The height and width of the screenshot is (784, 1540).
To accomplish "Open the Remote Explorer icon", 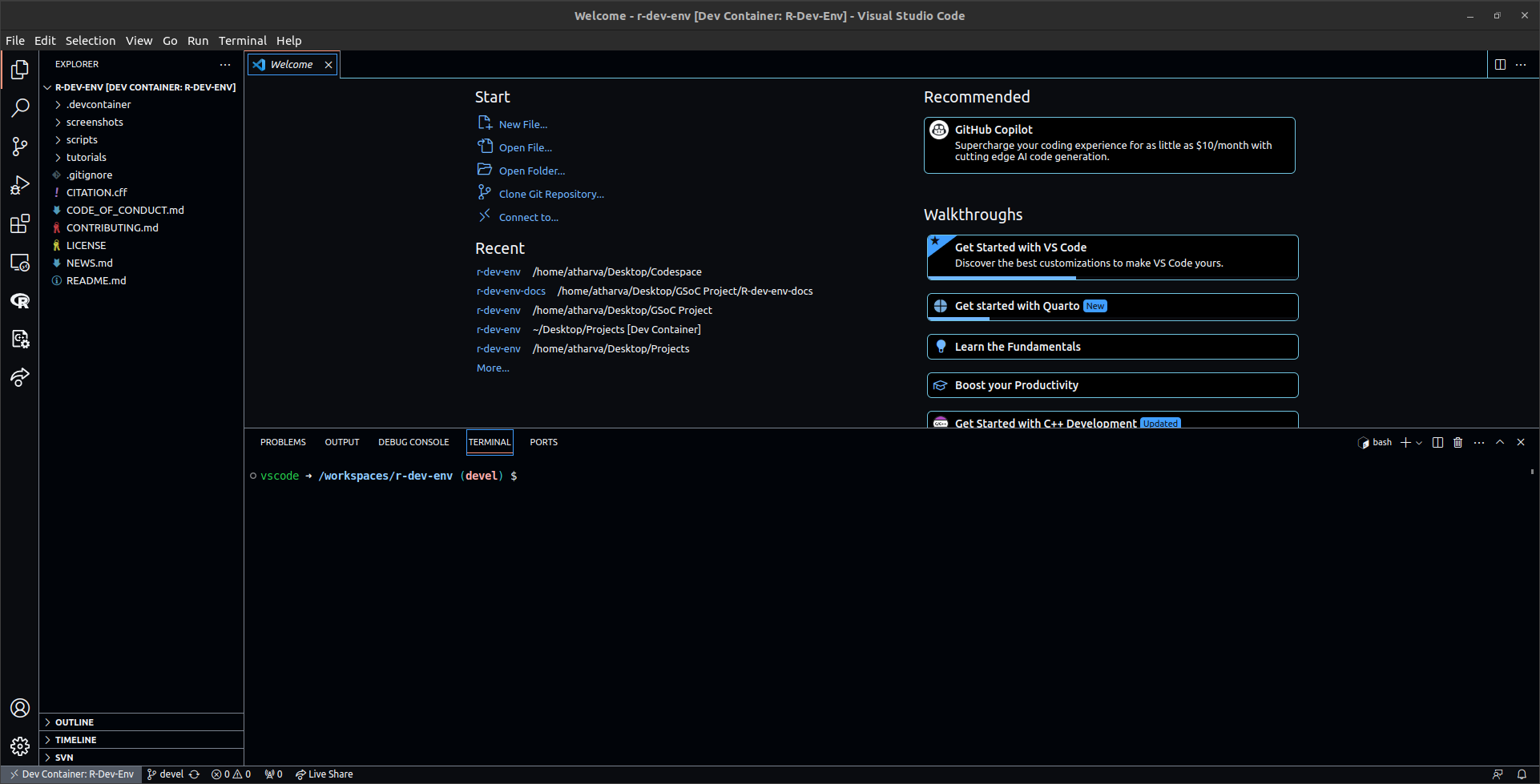I will [x=20, y=262].
